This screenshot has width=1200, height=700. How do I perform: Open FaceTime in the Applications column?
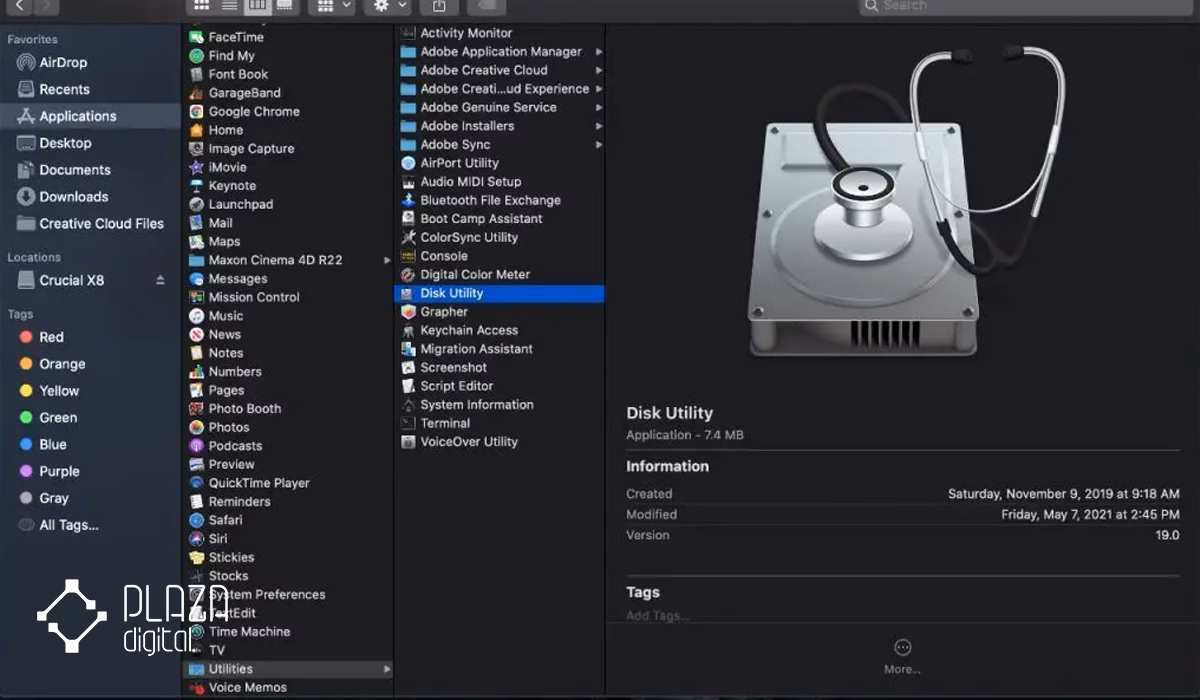coord(236,37)
